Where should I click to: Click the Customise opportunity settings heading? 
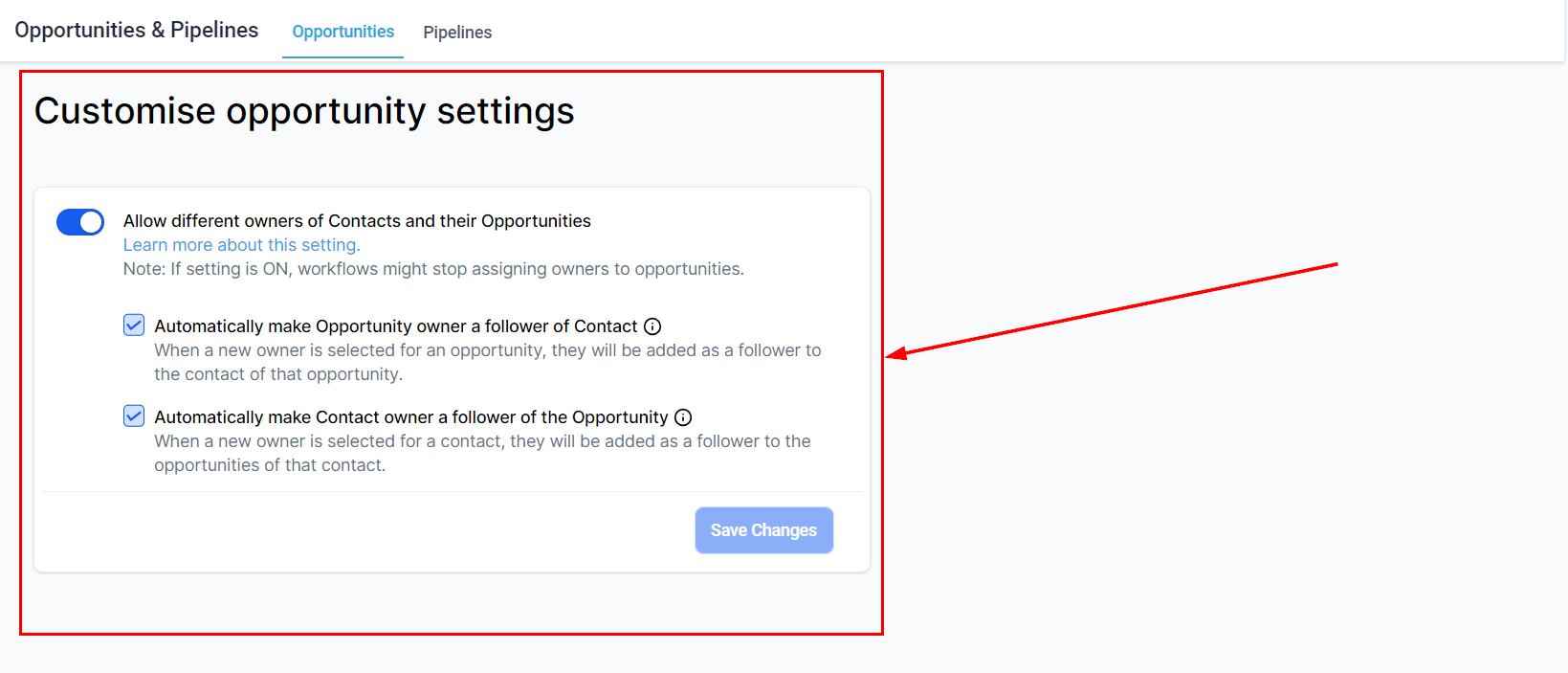[304, 111]
